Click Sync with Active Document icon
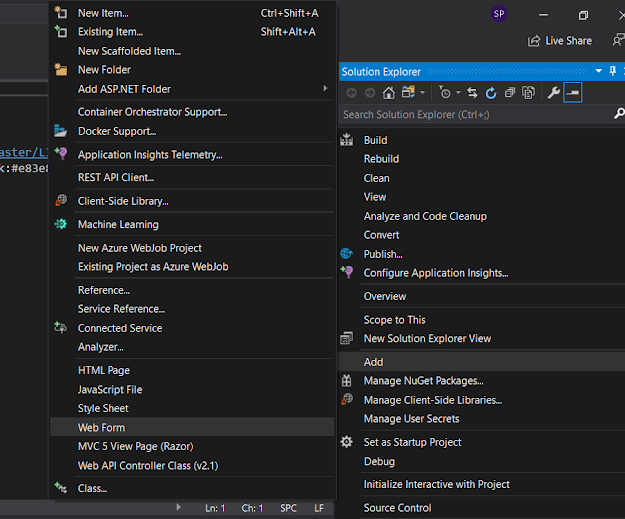The width and height of the screenshot is (625, 519). click(472, 93)
